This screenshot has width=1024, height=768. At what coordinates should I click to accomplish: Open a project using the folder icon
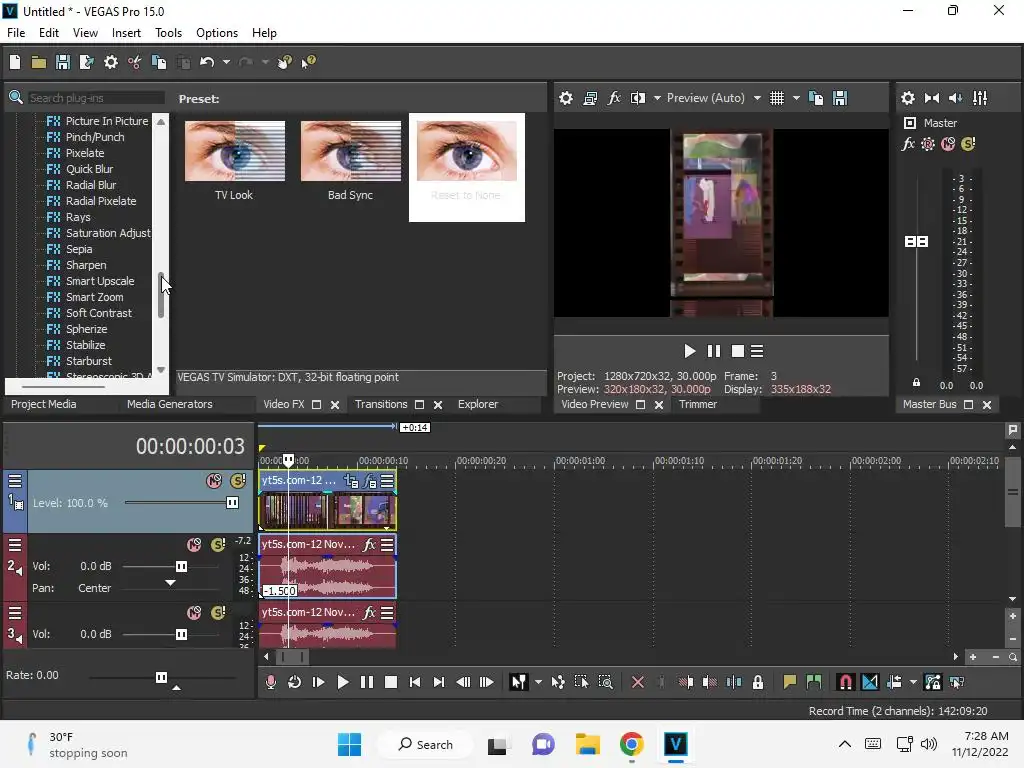[39, 62]
